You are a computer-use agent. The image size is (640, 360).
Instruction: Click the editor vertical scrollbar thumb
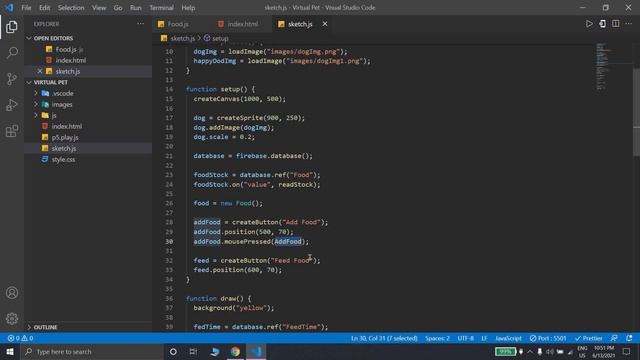pyautogui.click(x=636, y=111)
